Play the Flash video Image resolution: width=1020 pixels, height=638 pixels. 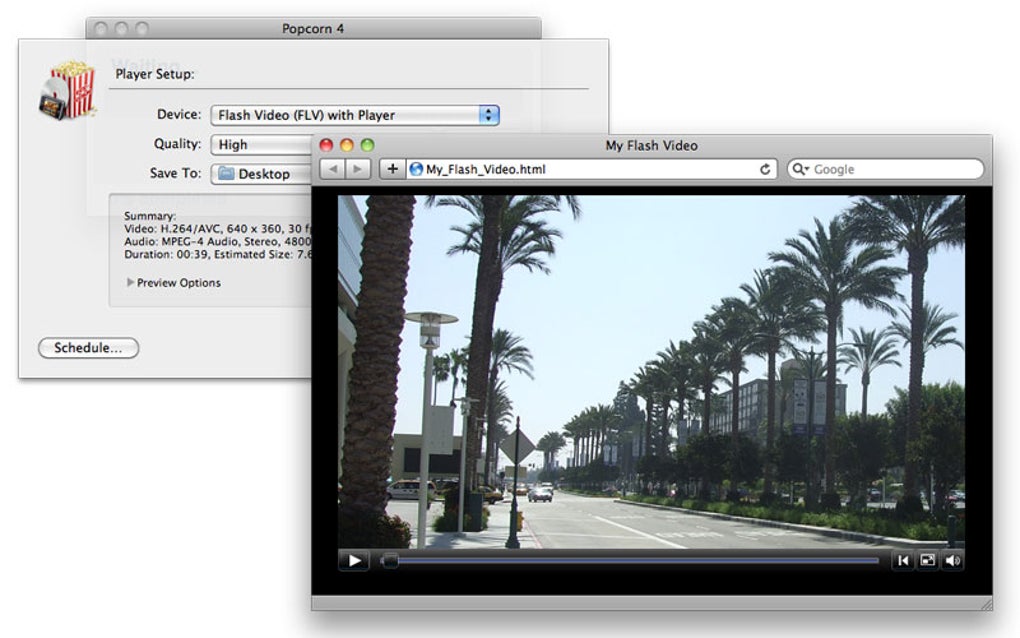pos(355,560)
